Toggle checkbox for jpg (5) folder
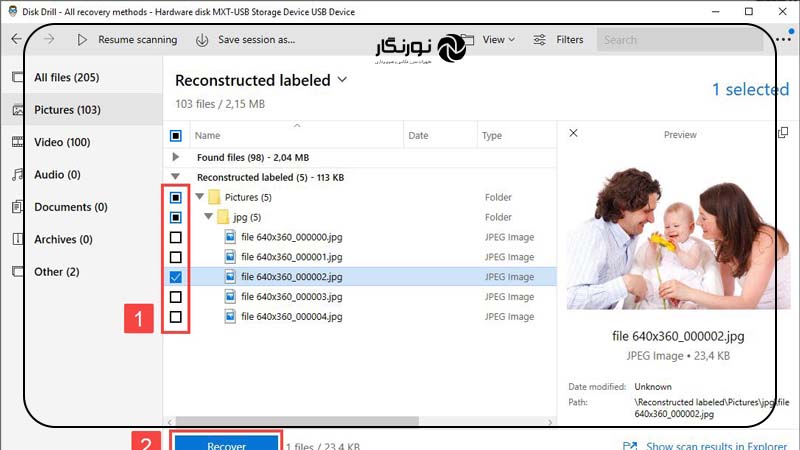The width and height of the screenshot is (800, 450). 176,217
